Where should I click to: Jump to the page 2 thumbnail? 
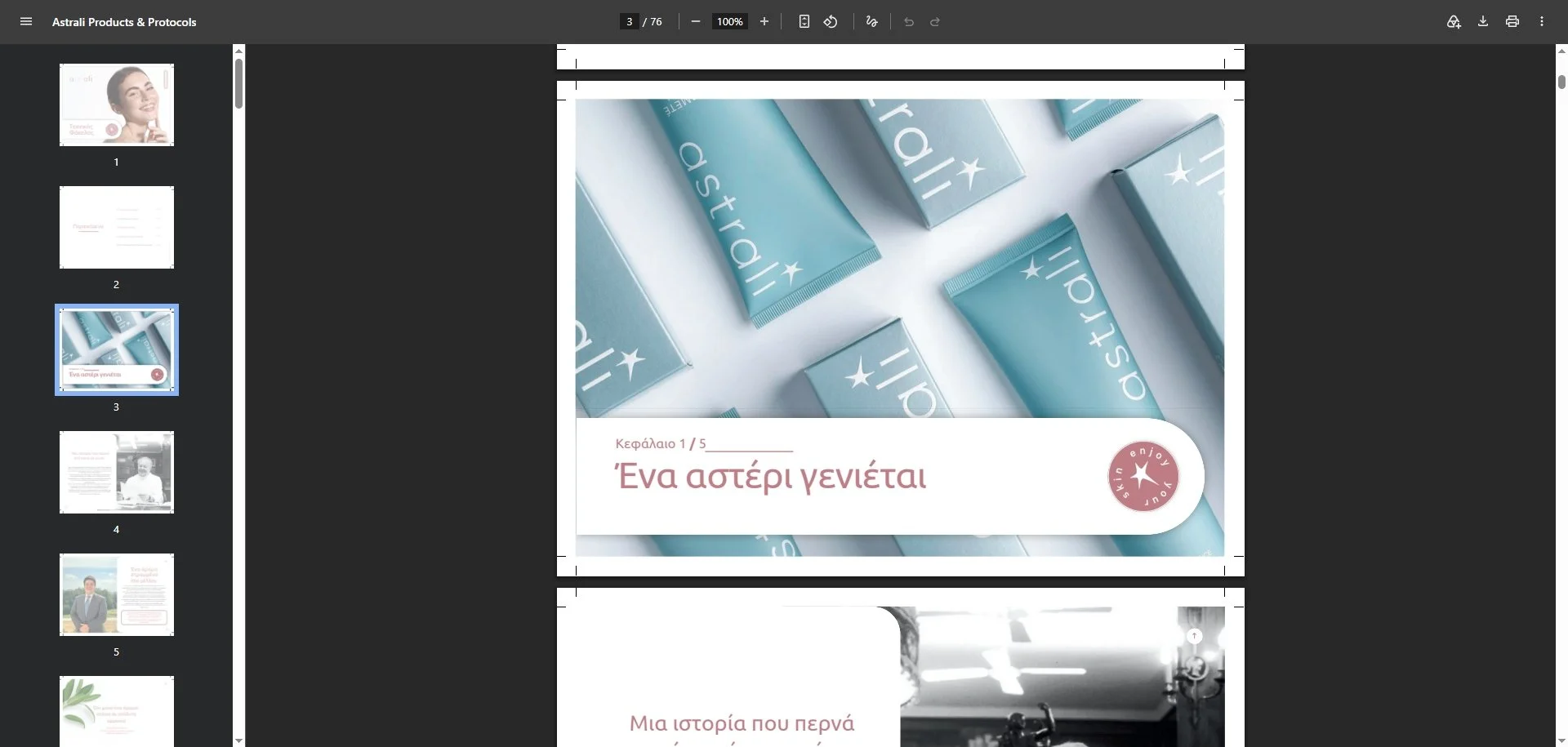pos(117,228)
